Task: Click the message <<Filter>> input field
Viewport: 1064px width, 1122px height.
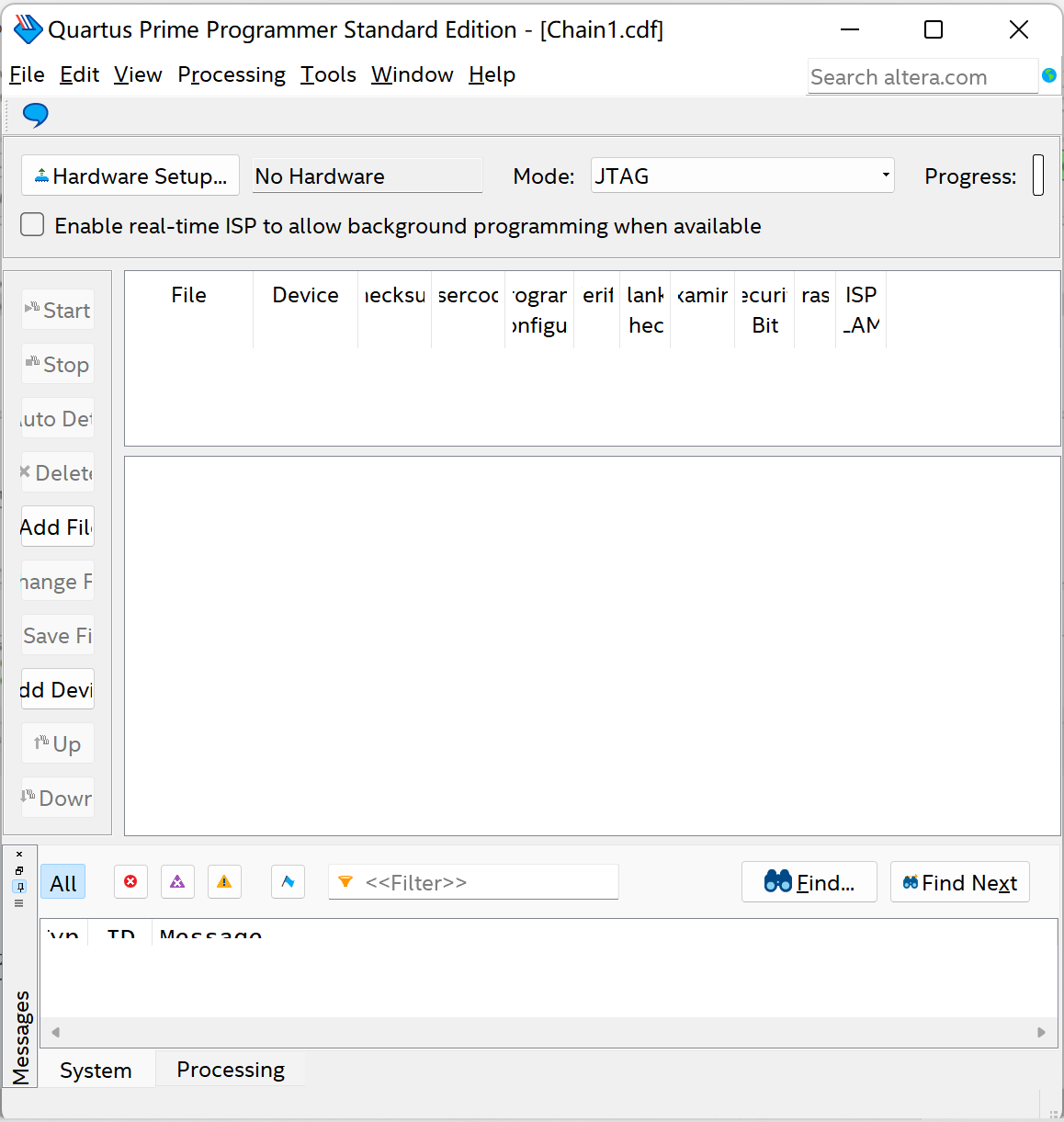Action: pyautogui.click(x=473, y=882)
